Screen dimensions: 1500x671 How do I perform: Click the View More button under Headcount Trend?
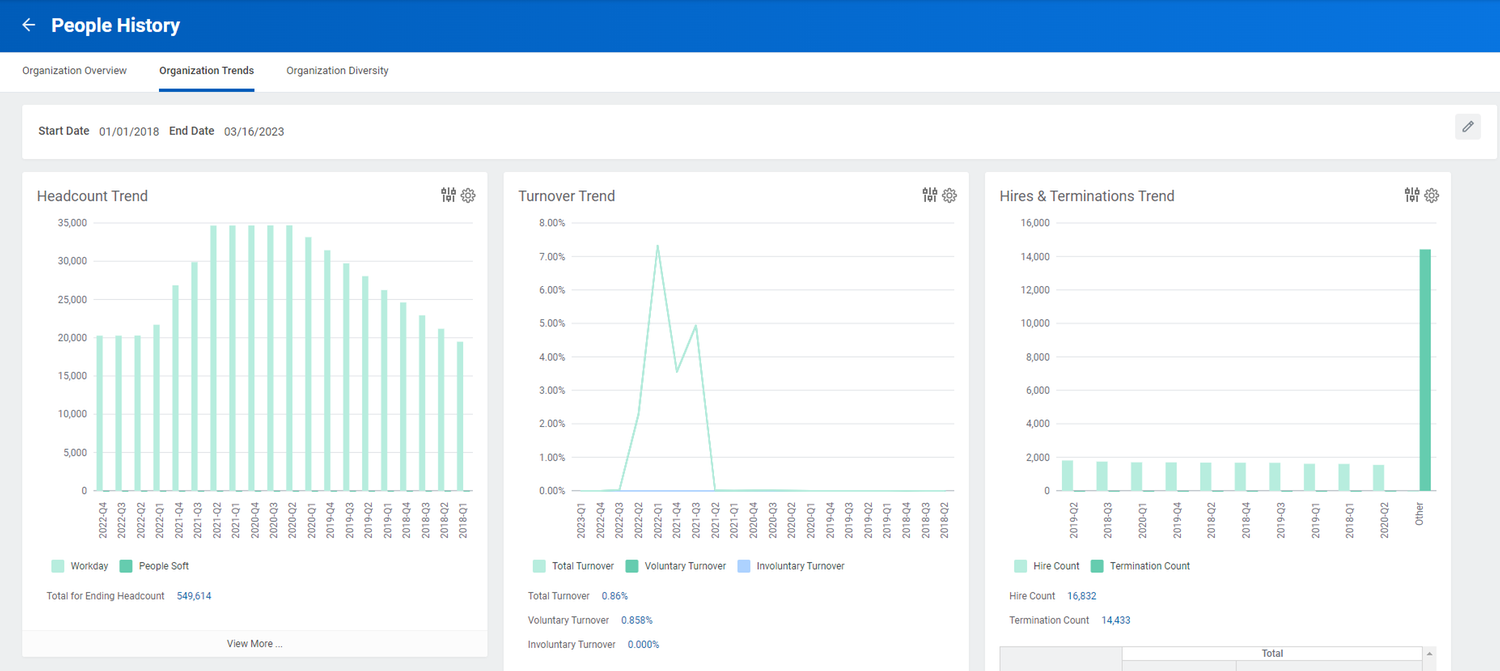pos(254,644)
